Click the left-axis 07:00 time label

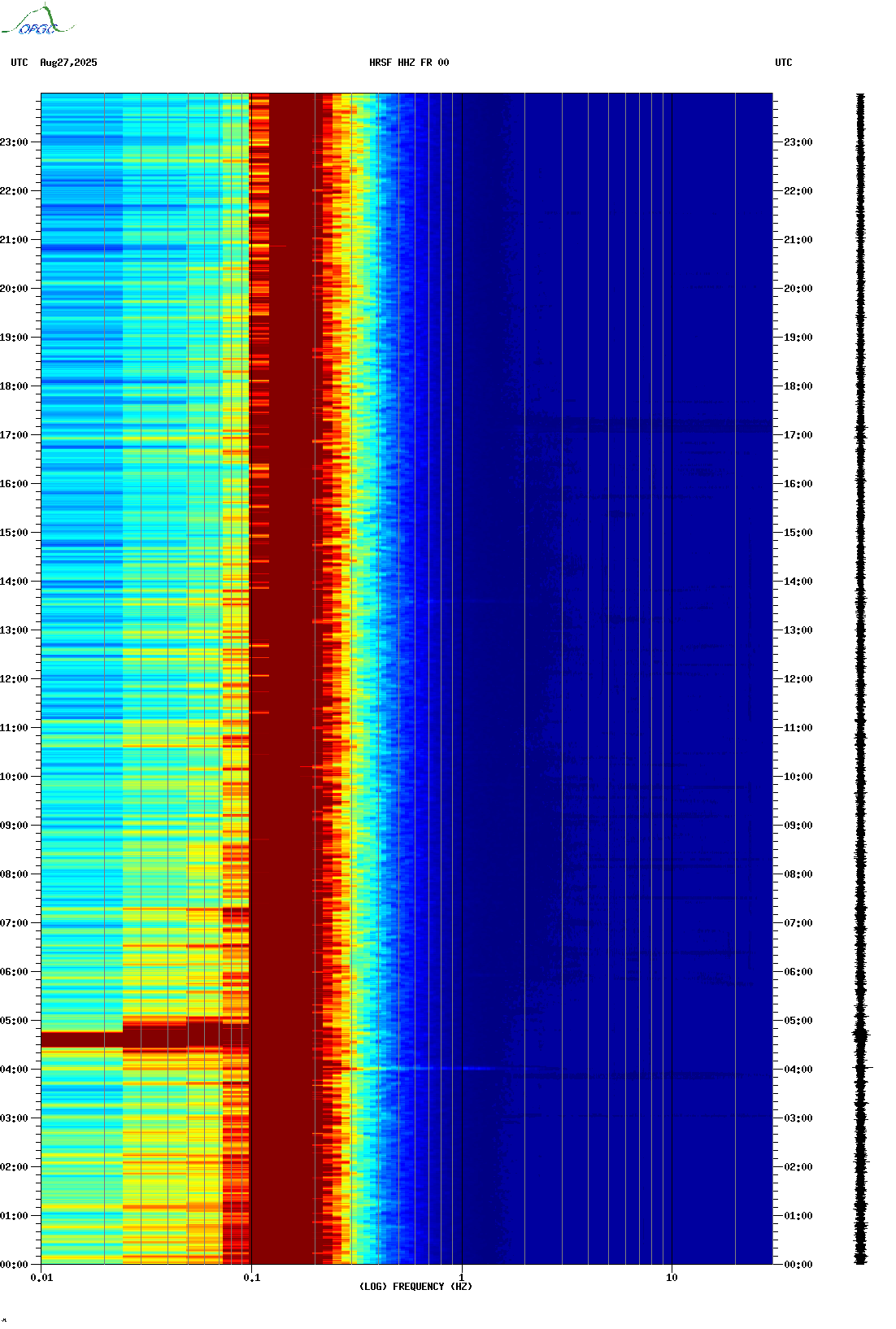[x=14, y=923]
